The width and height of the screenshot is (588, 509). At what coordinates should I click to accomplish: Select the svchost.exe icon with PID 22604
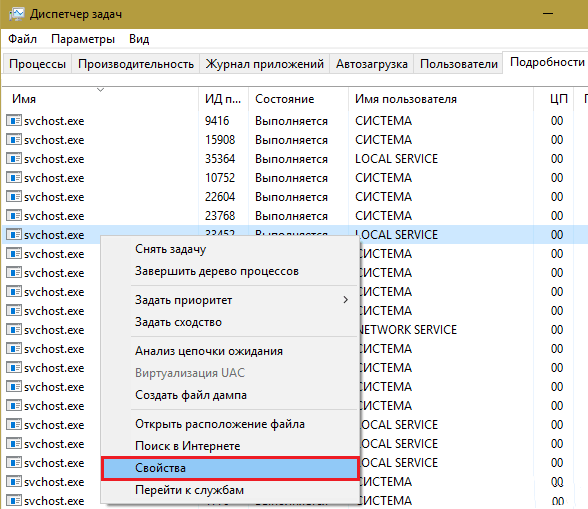coord(14,197)
